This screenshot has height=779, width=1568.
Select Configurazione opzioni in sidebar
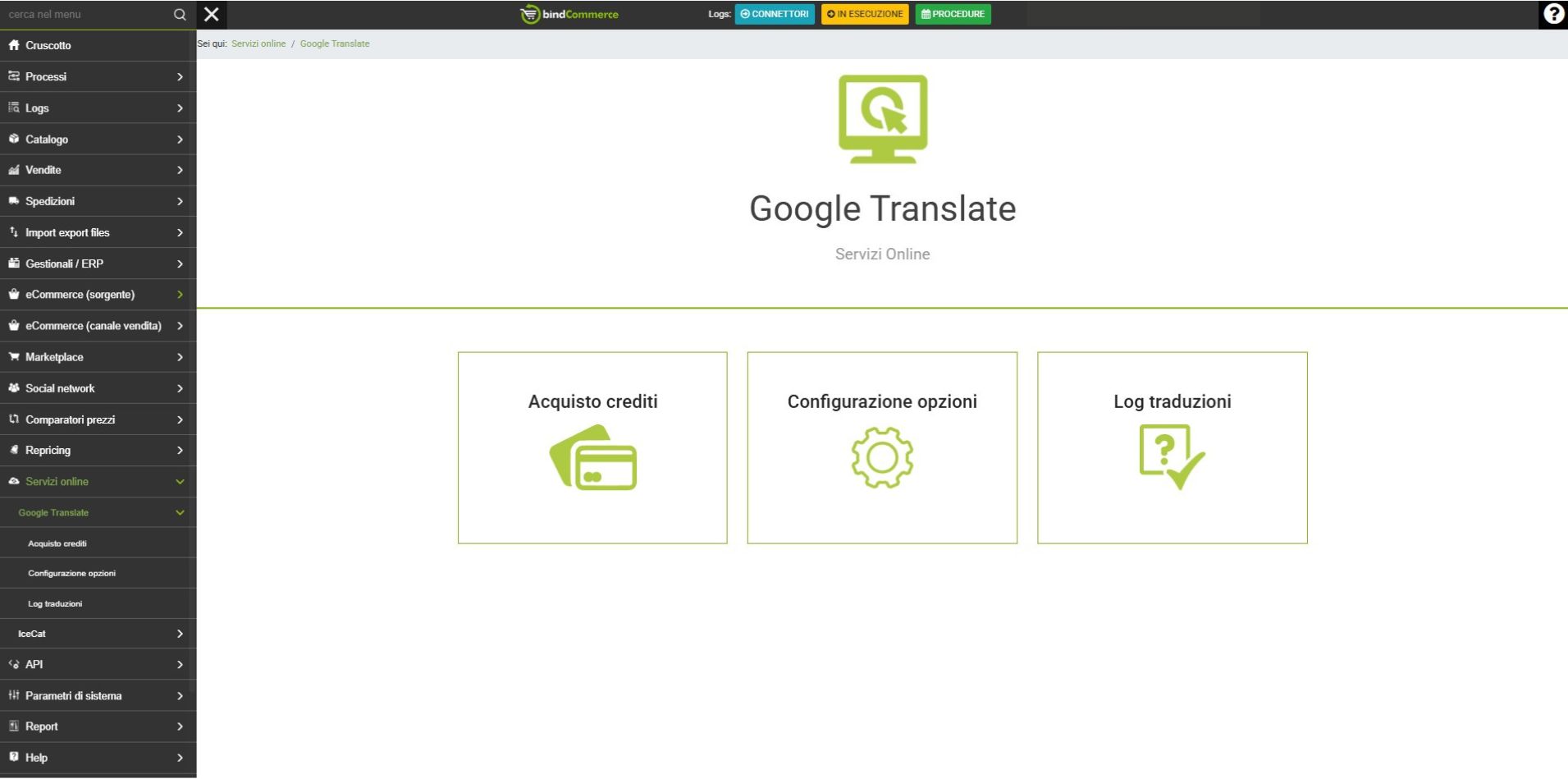pyautogui.click(x=71, y=573)
